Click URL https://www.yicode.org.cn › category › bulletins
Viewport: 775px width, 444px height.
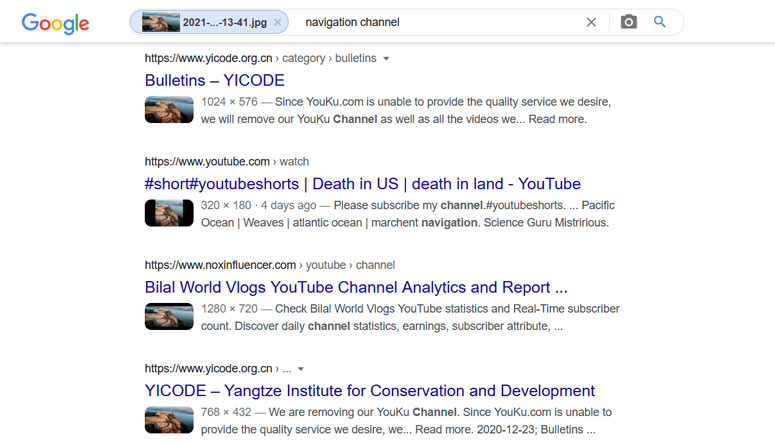coord(260,58)
